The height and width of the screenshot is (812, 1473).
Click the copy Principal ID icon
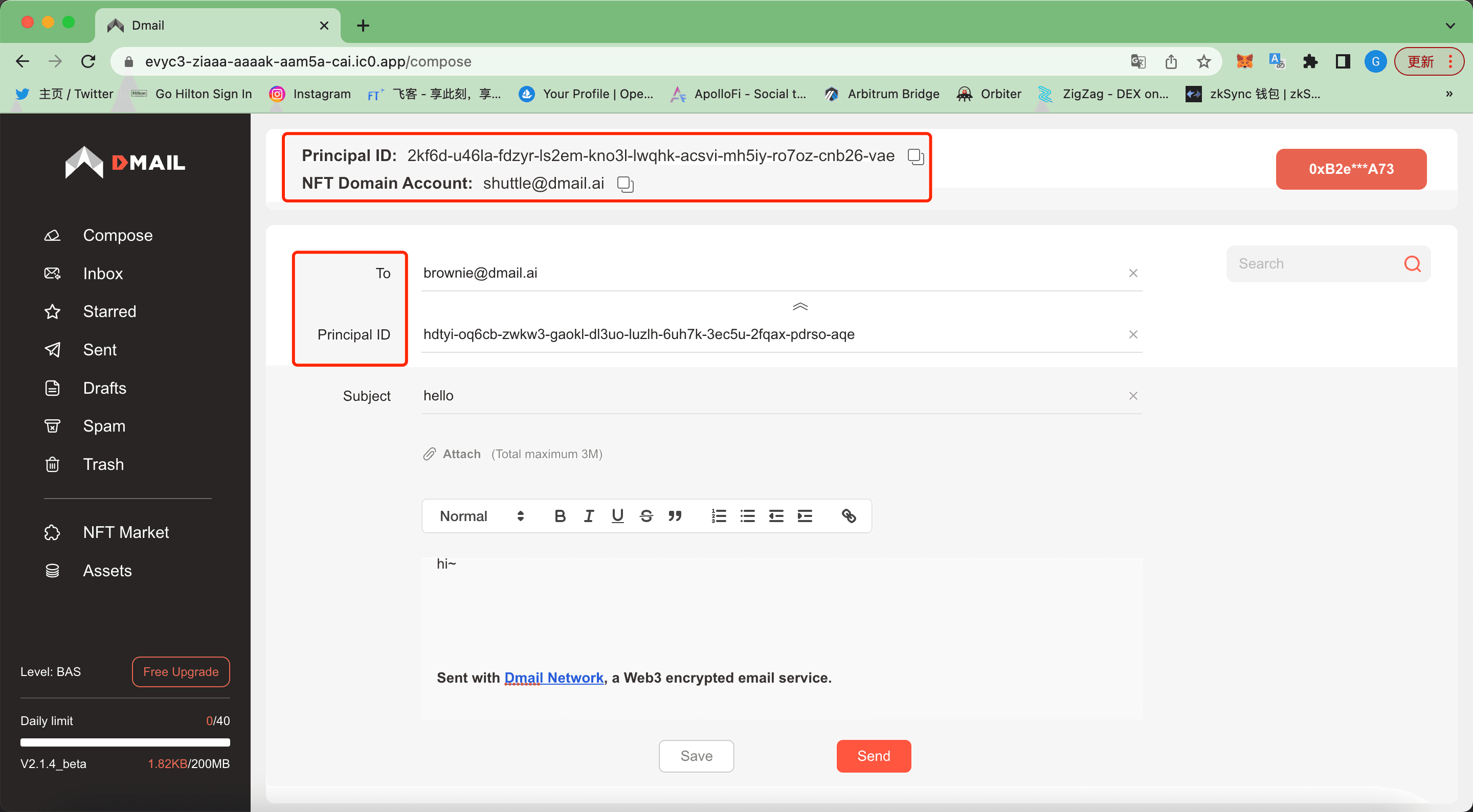pyautogui.click(x=915, y=156)
